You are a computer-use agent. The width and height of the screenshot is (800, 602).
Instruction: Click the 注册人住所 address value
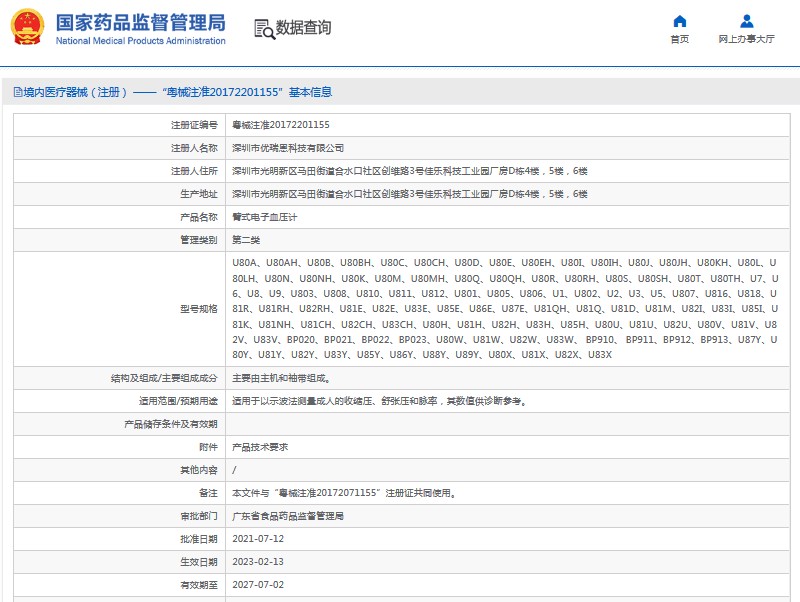pos(410,171)
